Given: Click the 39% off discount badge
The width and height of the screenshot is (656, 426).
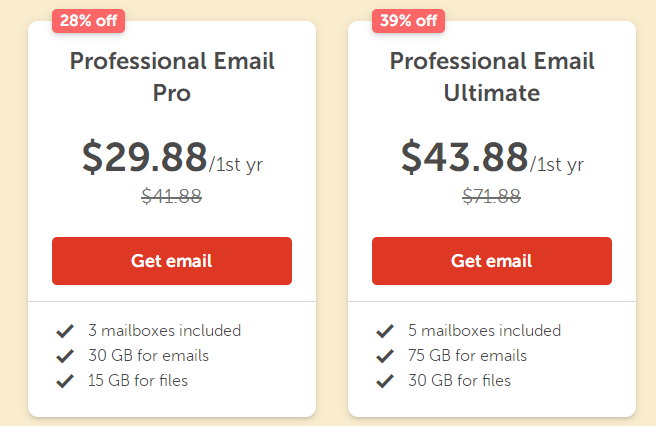Looking at the screenshot, I should [x=408, y=20].
